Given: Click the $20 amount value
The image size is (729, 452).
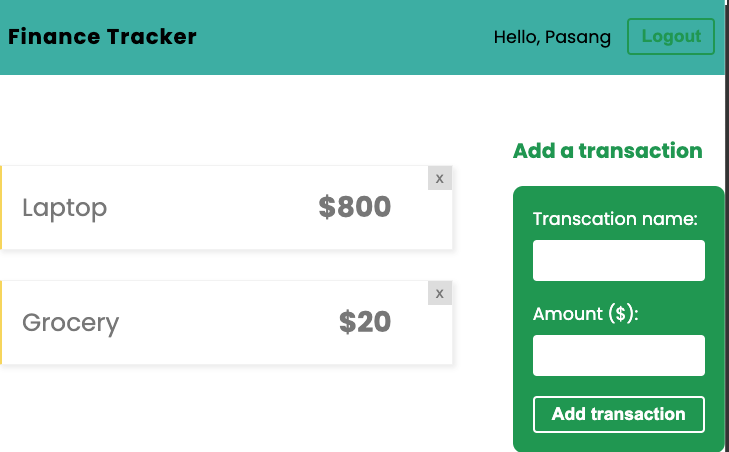Looking at the screenshot, I should [365, 322].
